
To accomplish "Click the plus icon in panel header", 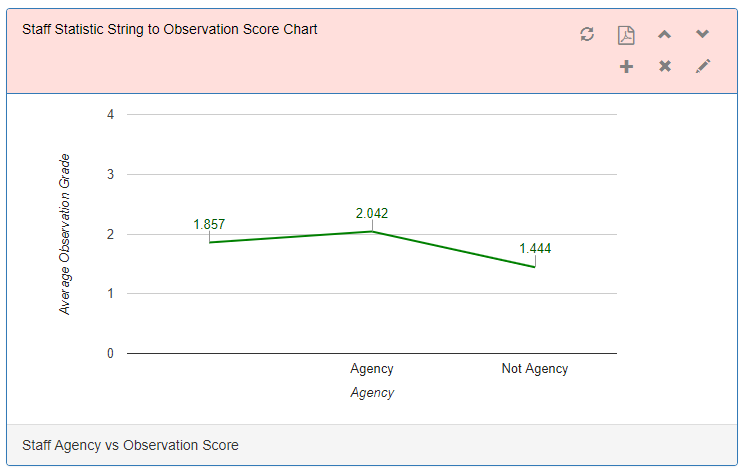I will (626, 66).
